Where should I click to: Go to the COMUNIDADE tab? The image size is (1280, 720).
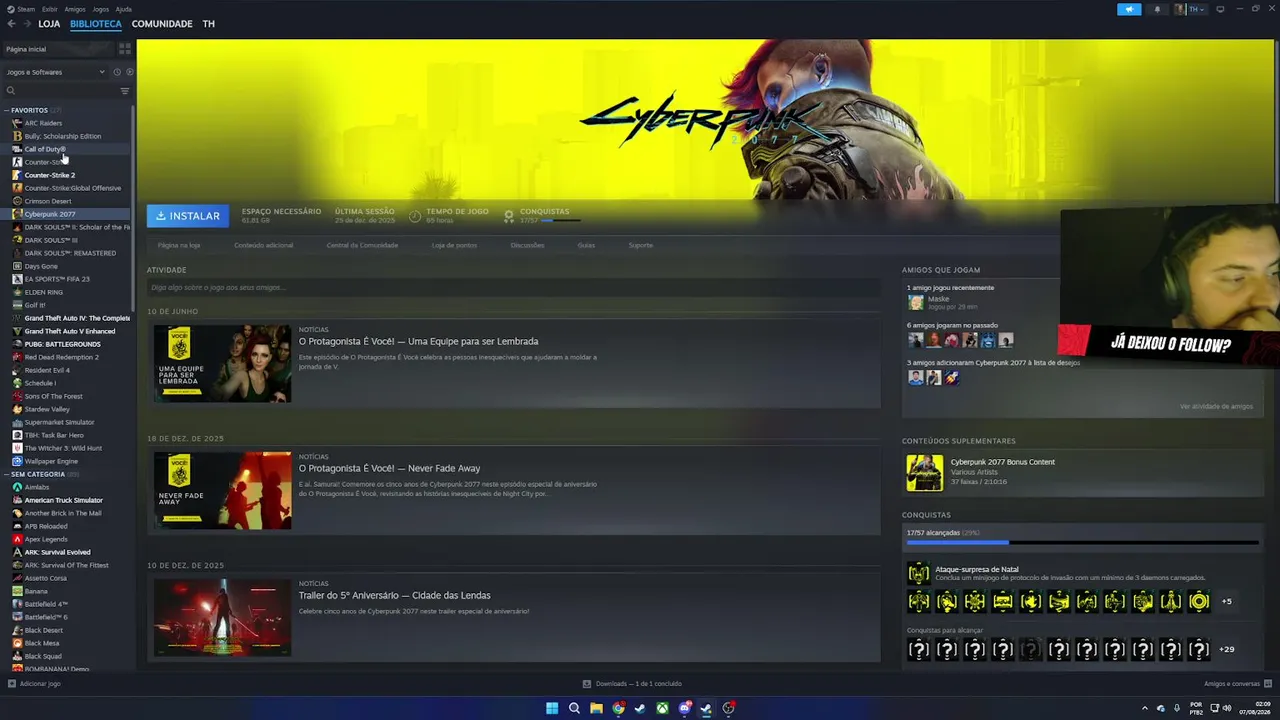click(x=162, y=24)
